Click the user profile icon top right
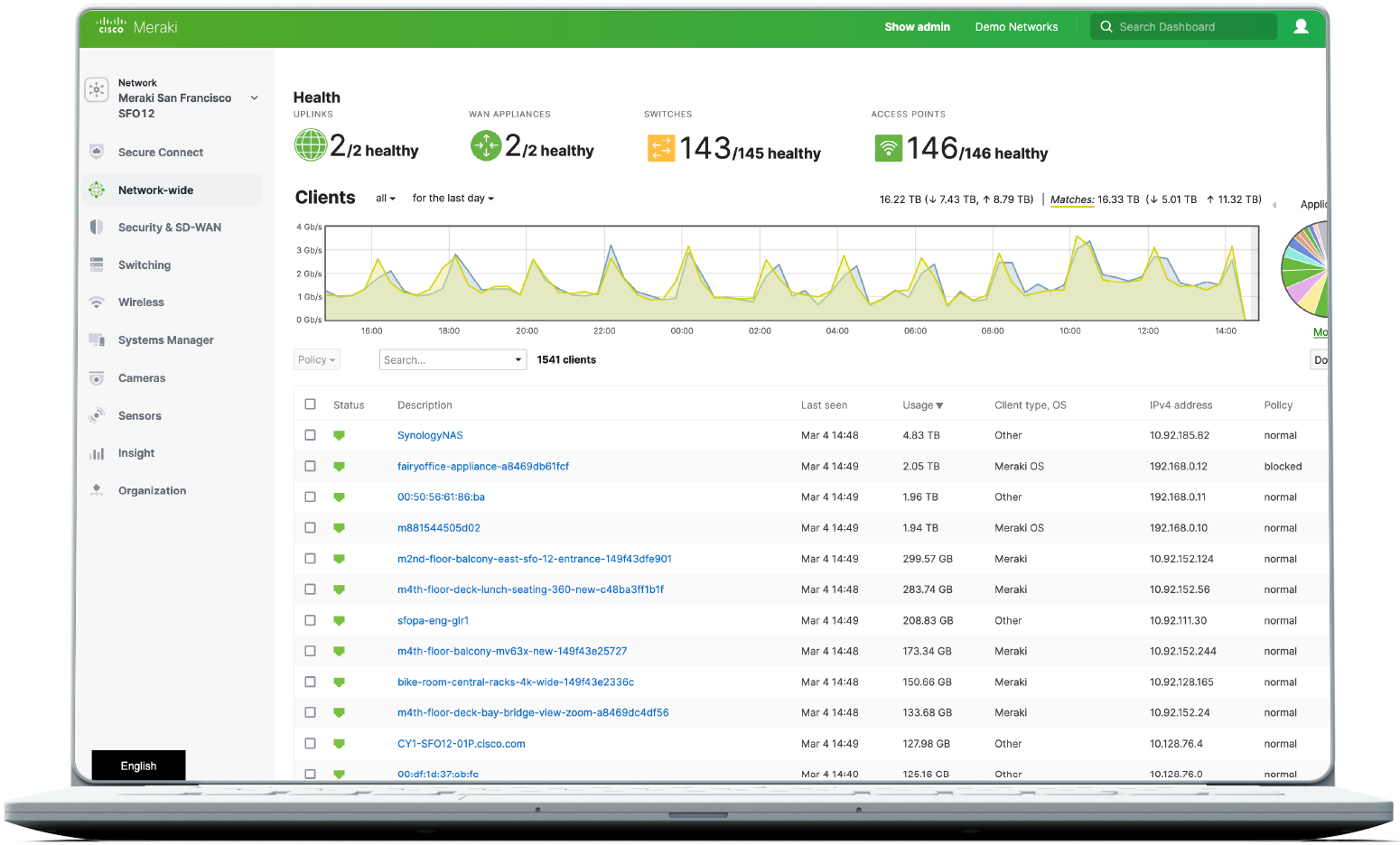The image size is (1400, 845). pyautogui.click(x=1301, y=26)
